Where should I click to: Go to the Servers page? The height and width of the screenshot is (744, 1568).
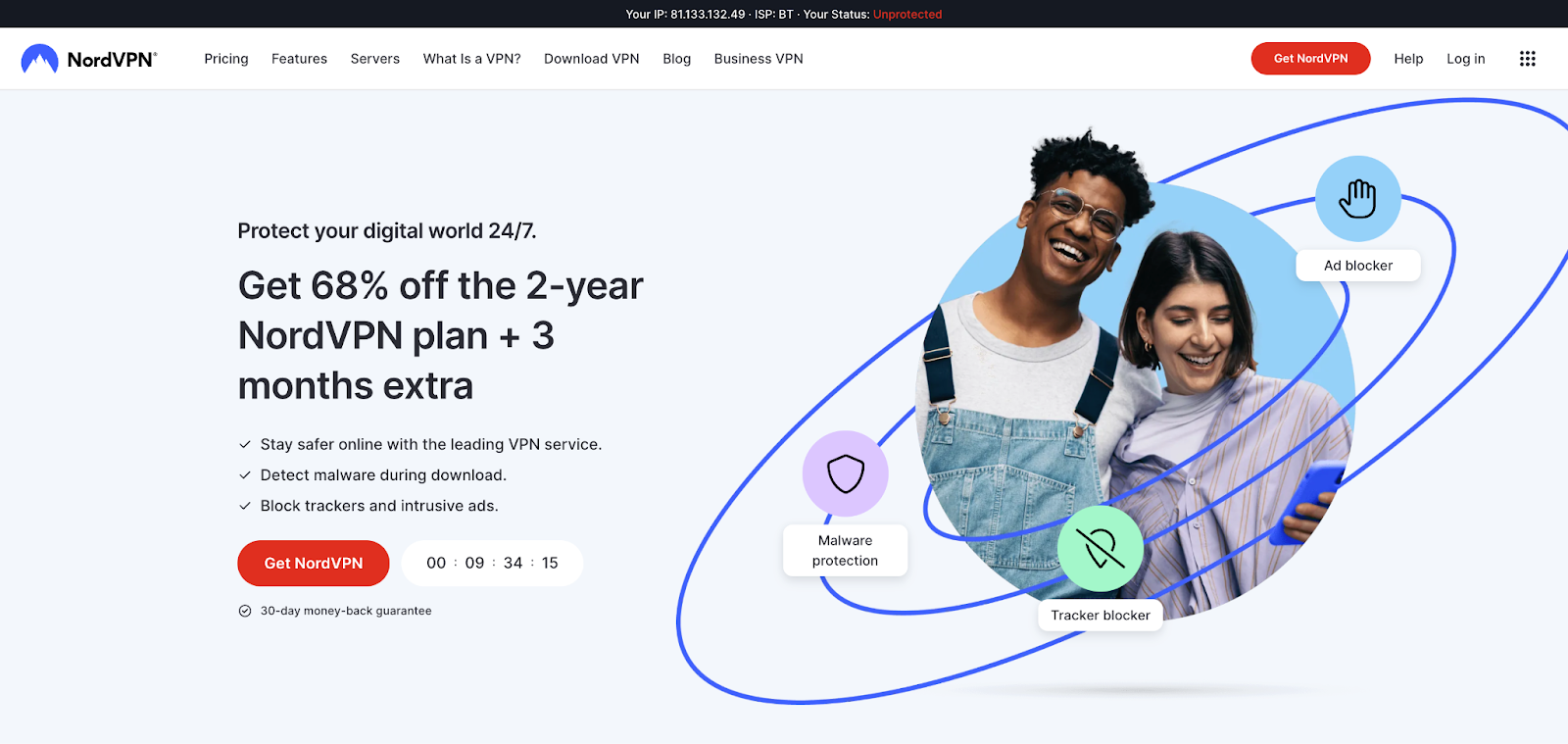coord(375,59)
